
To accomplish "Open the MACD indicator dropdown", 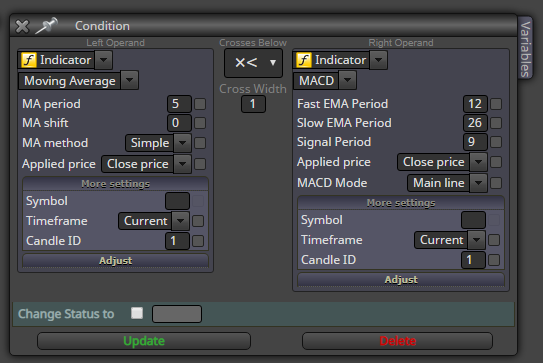I will tap(348, 80).
